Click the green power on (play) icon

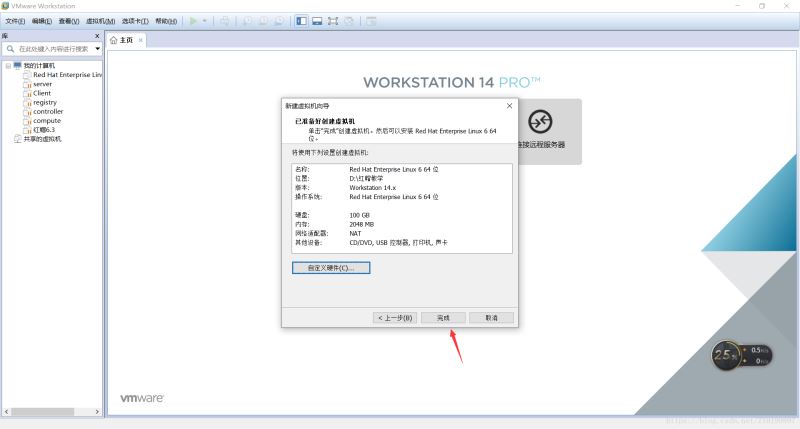point(194,20)
